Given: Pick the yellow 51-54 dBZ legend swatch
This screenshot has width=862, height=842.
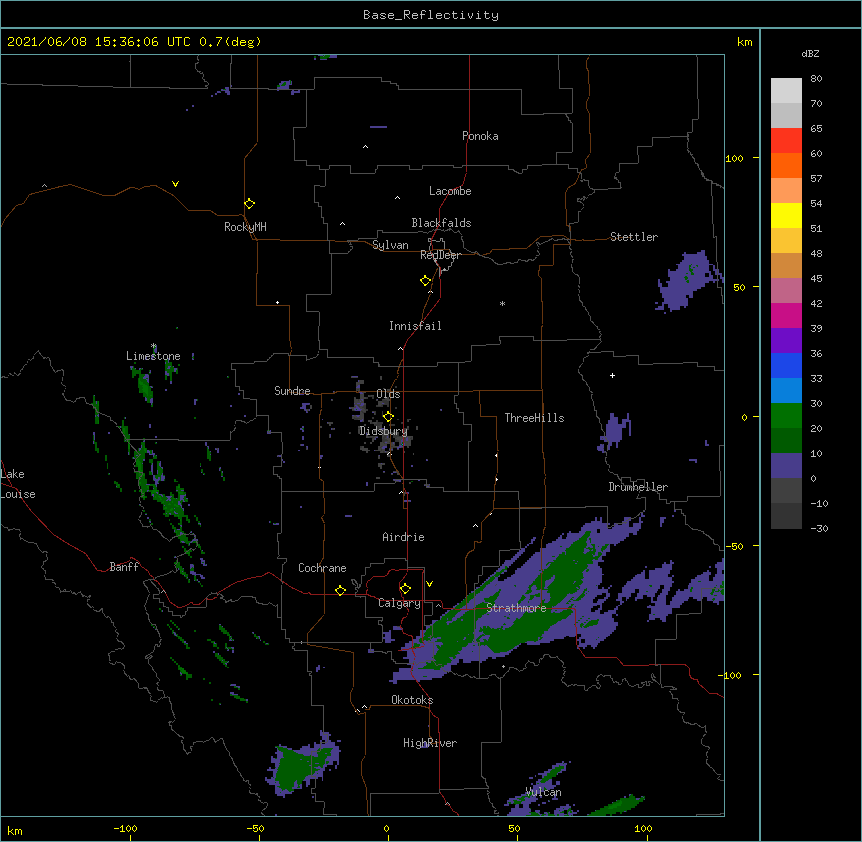Looking at the screenshot, I should [786, 215].
